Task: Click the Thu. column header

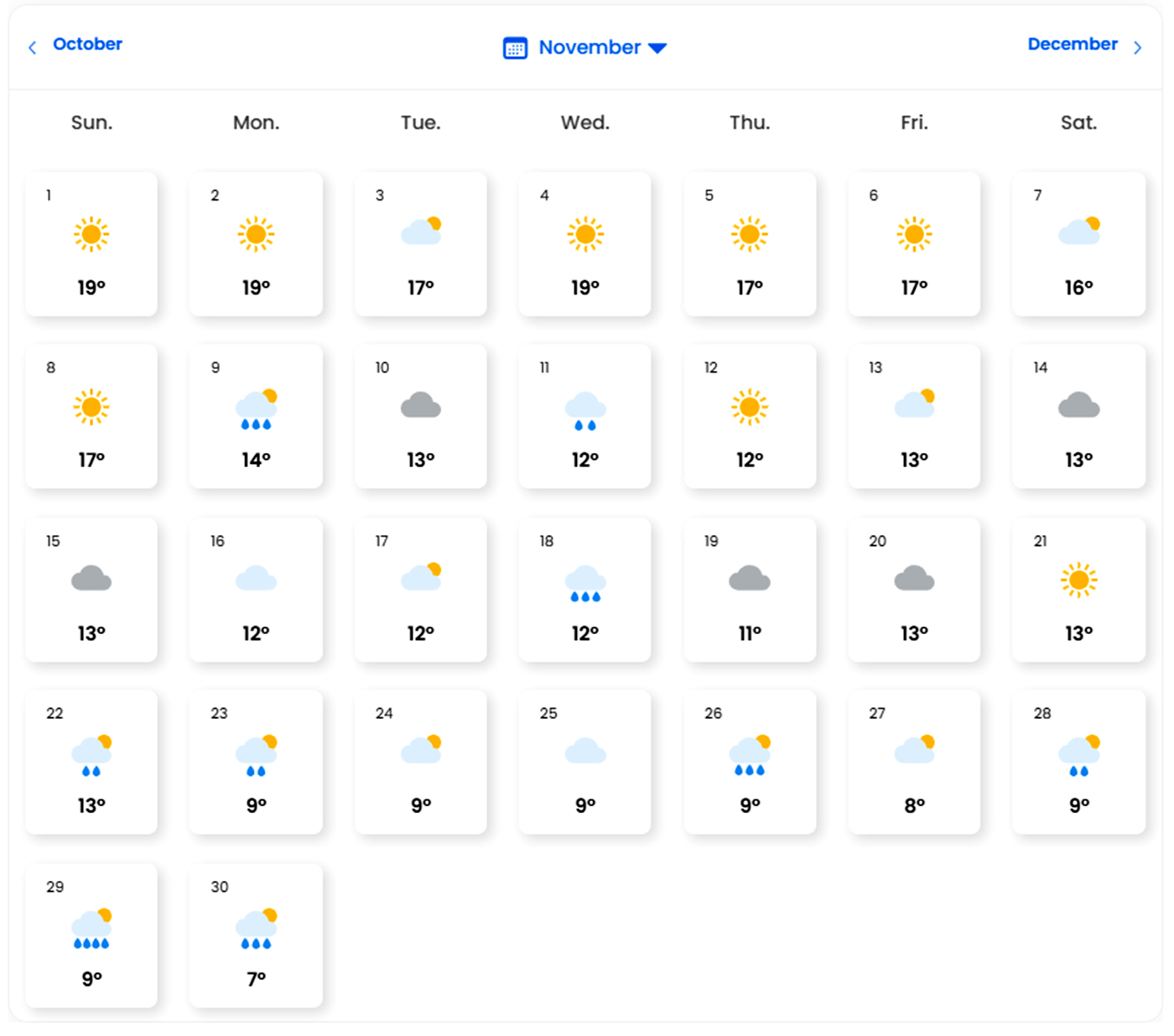Action: [750, 122]
